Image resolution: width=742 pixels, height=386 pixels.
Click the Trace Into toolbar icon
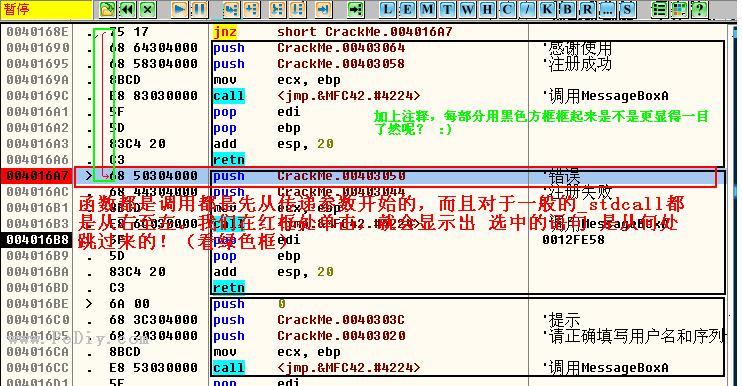point(278,9)
